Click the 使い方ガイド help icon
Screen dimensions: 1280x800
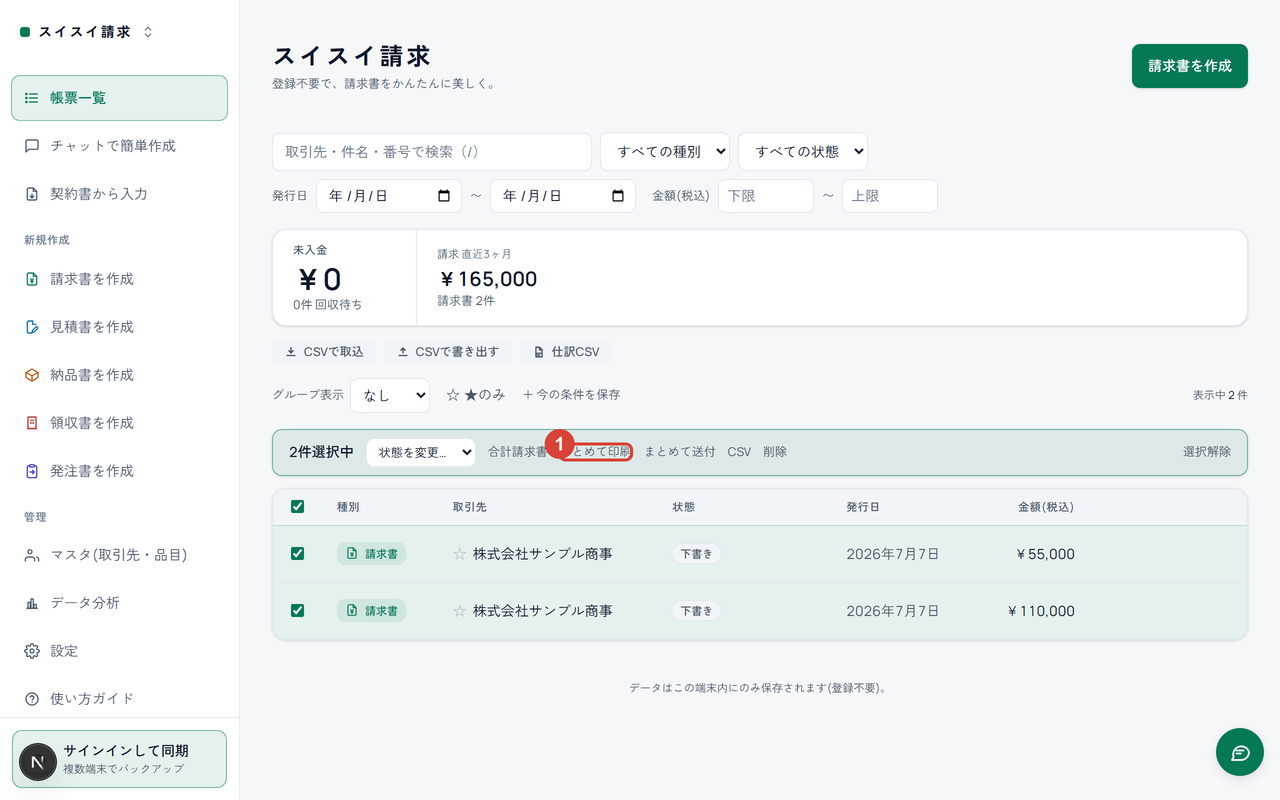(x=32, y=699)
